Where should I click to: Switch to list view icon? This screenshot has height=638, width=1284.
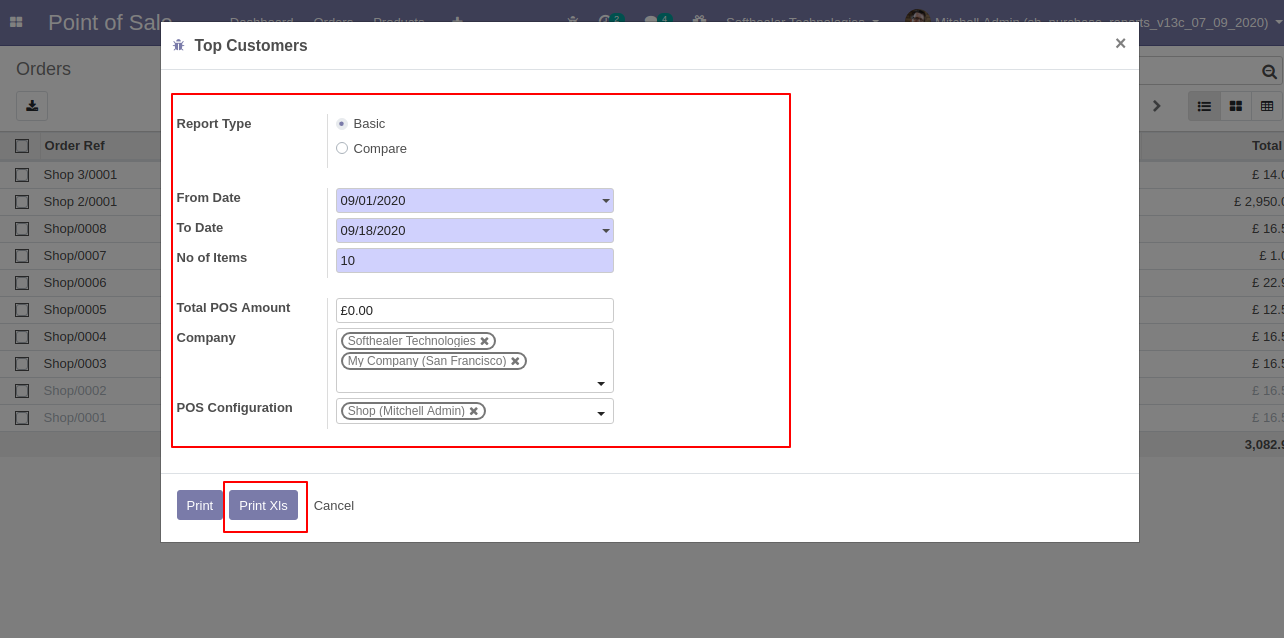[1204, 106]
